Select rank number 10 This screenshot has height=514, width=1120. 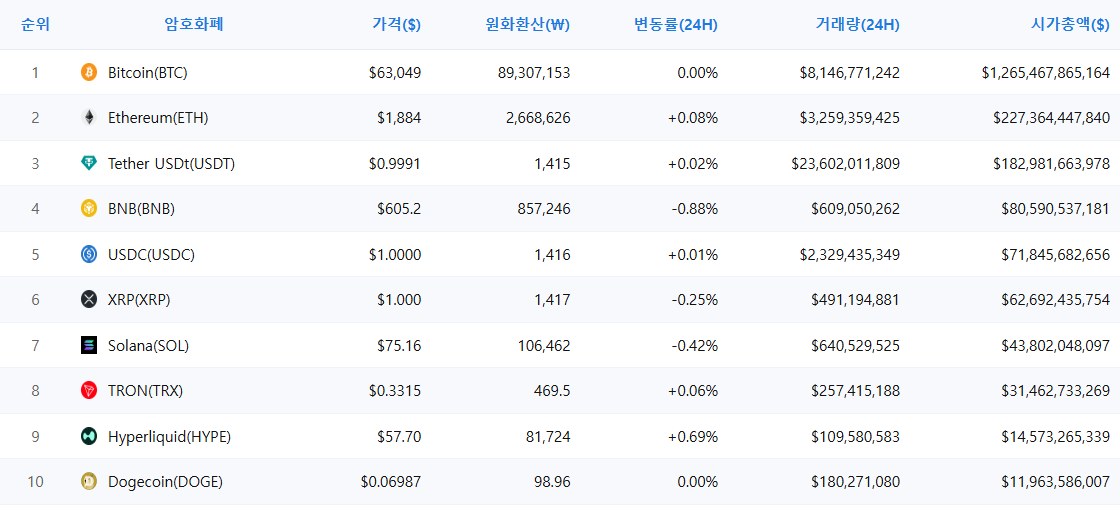tap(35, 483)
